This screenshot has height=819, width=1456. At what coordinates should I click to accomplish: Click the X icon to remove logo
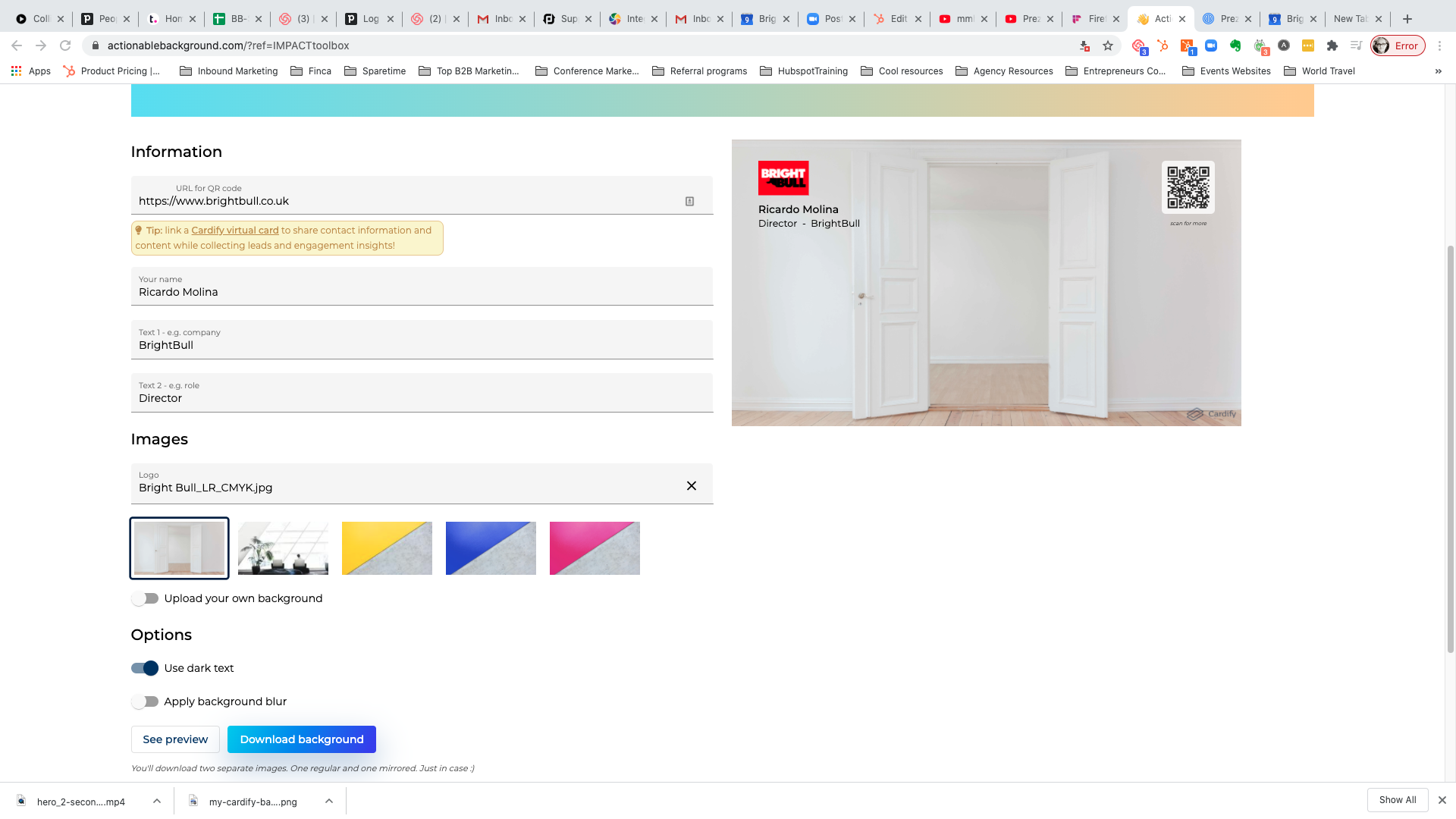pos(692,485)
